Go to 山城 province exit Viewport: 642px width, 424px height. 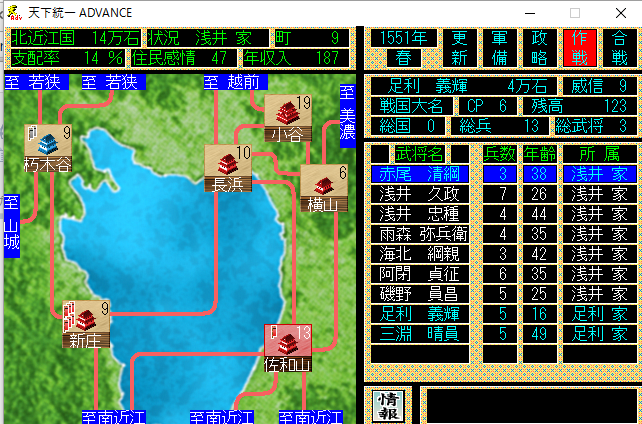12,226
